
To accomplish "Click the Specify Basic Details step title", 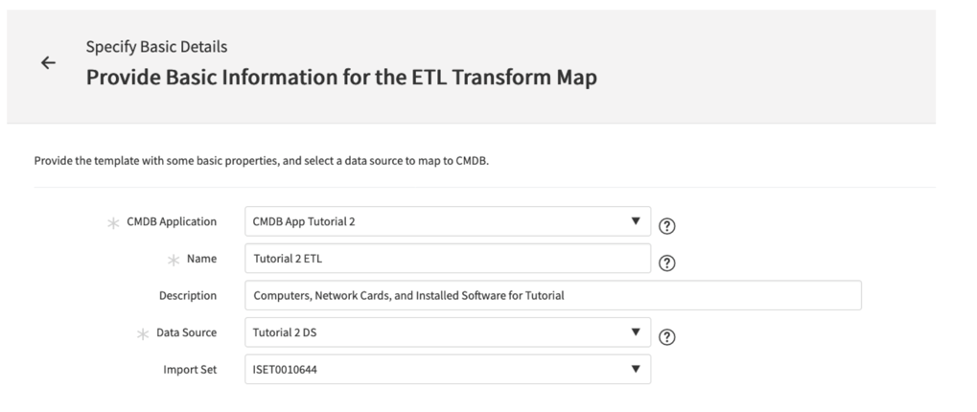I will (156, 47).
